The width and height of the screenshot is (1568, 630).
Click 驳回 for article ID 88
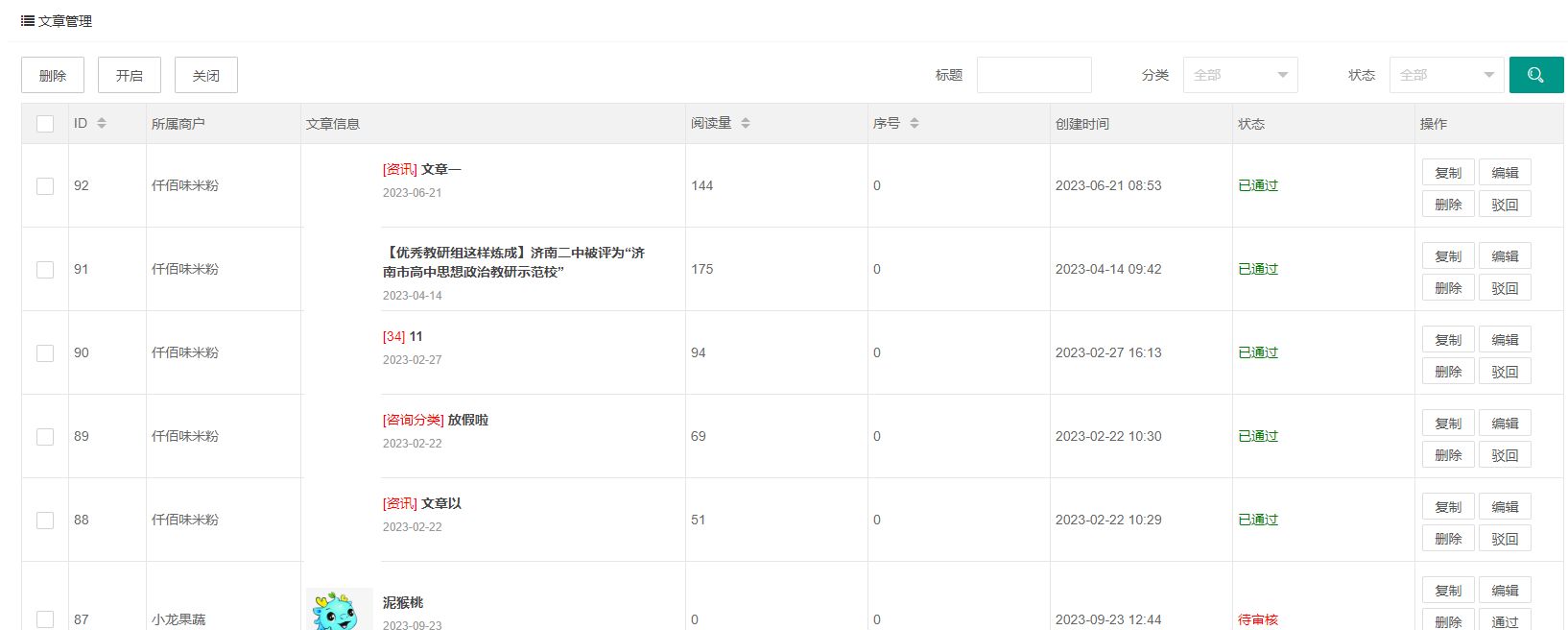(1505, 539)
